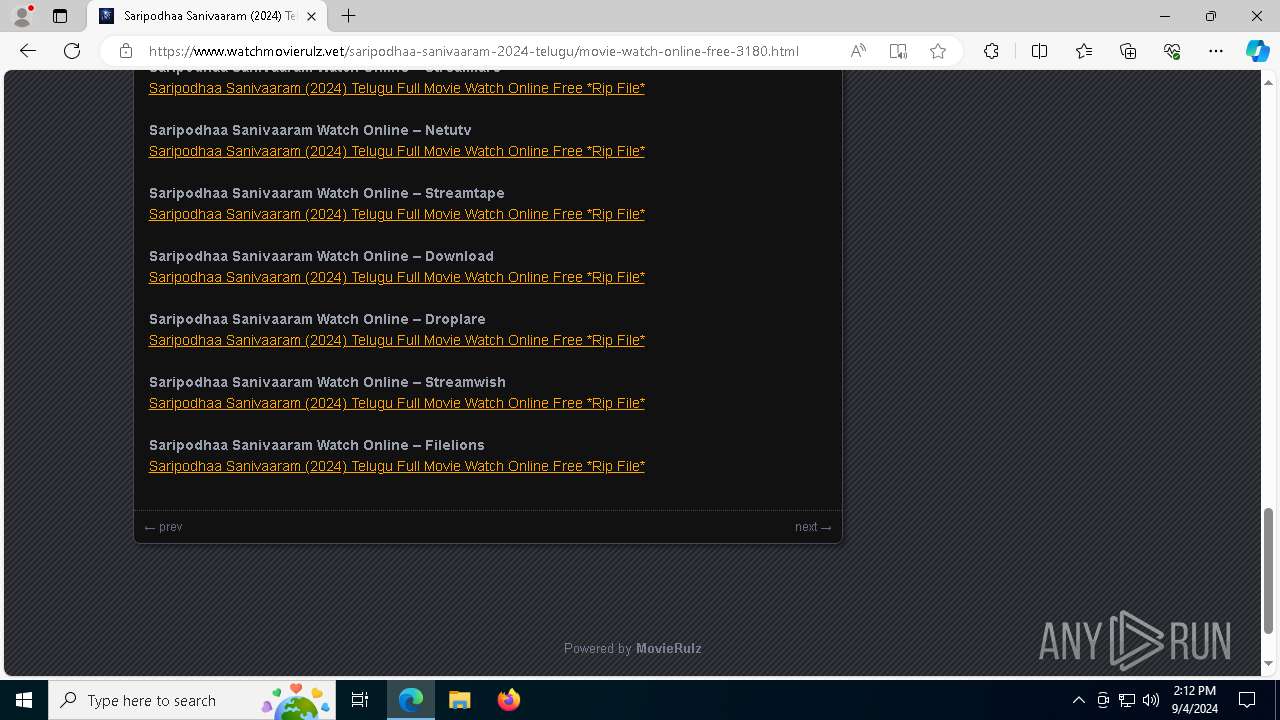The image size is (1280, 720).
Task: View site information lock icon
Action: coord(126,51)
